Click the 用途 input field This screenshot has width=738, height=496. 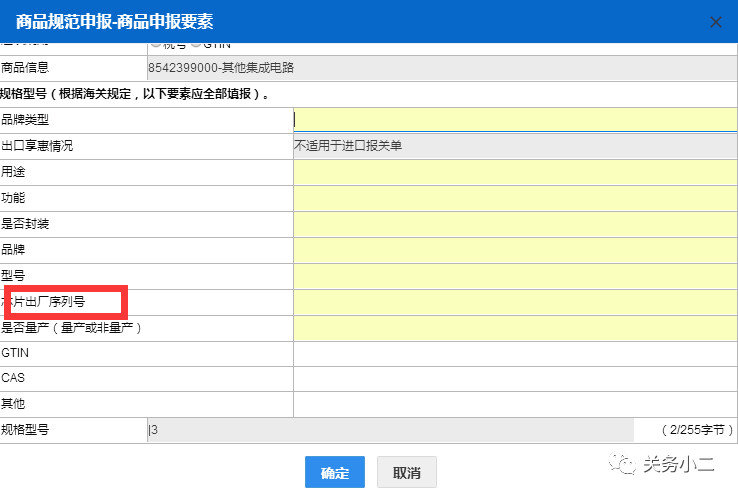click(514, 172)
